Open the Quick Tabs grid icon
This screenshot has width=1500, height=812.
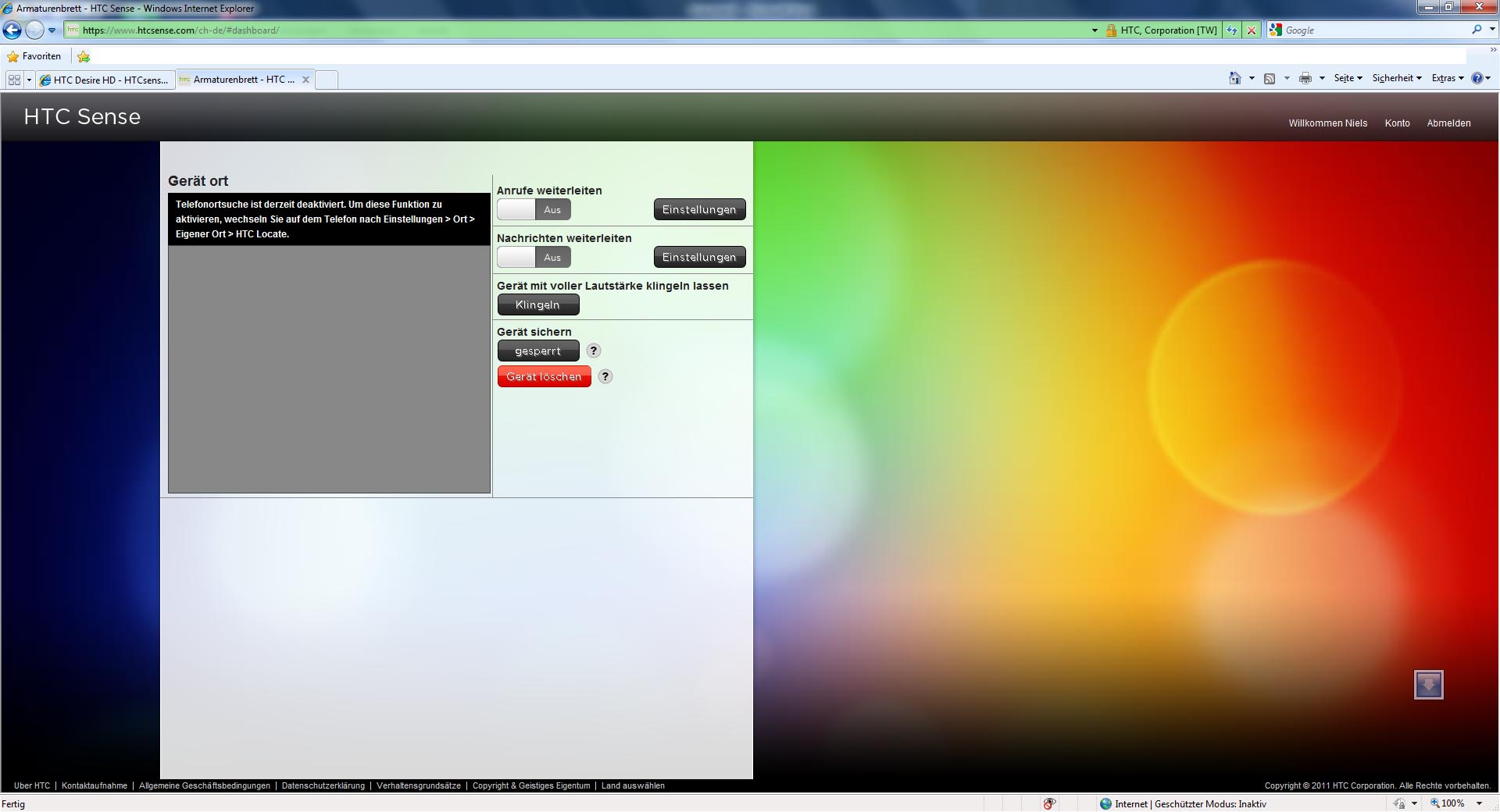pyautogui.click(x=14, y=80)
